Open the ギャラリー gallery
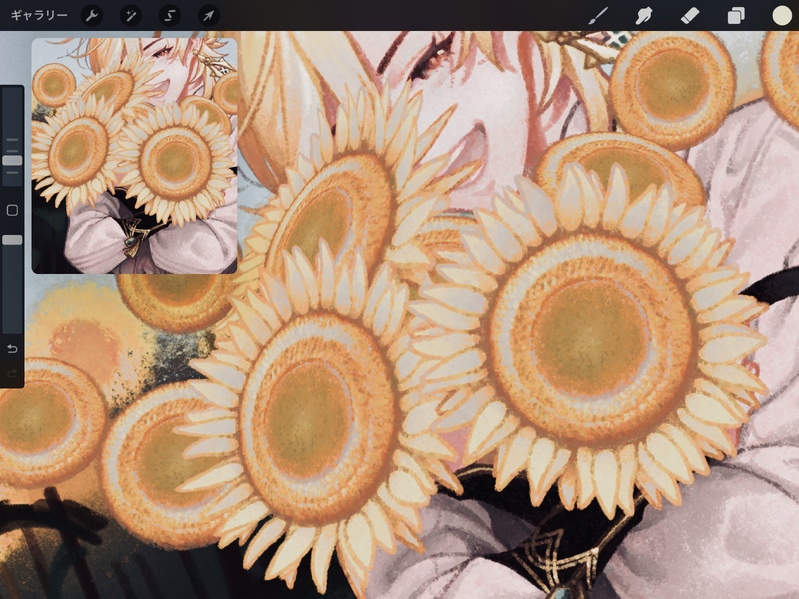This screenshot has height=599, width=799. (x=39, y=15)
